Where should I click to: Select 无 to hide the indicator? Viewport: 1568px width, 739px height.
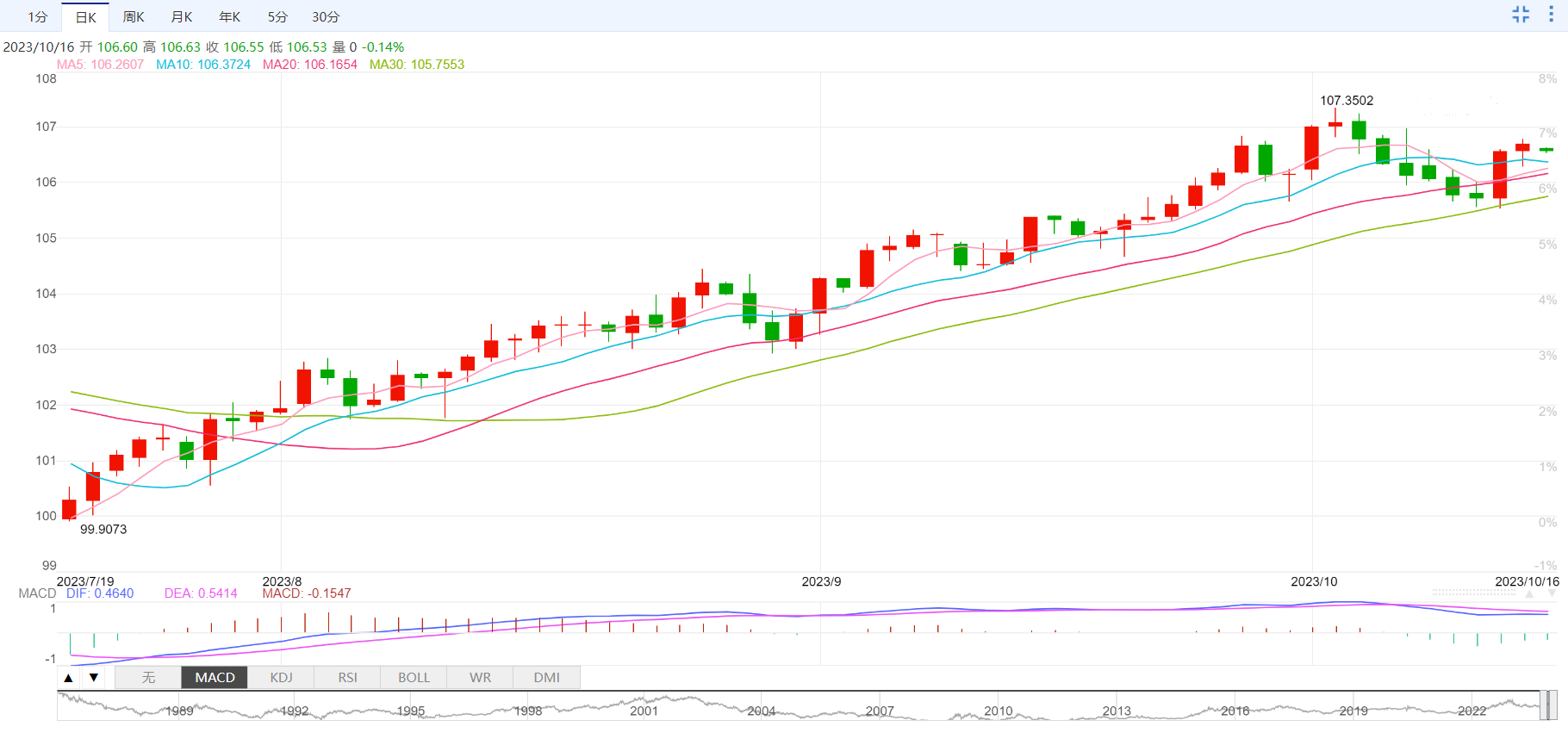[148, 678]
